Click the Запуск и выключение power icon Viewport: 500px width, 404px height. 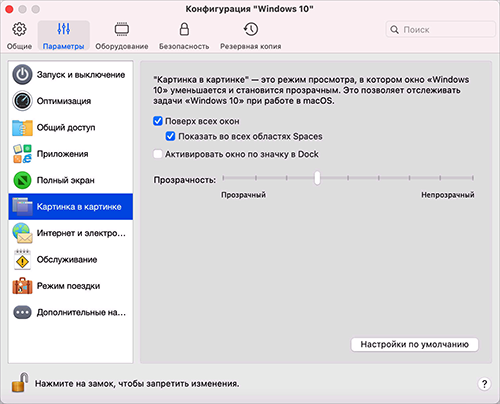pos(22,74)
